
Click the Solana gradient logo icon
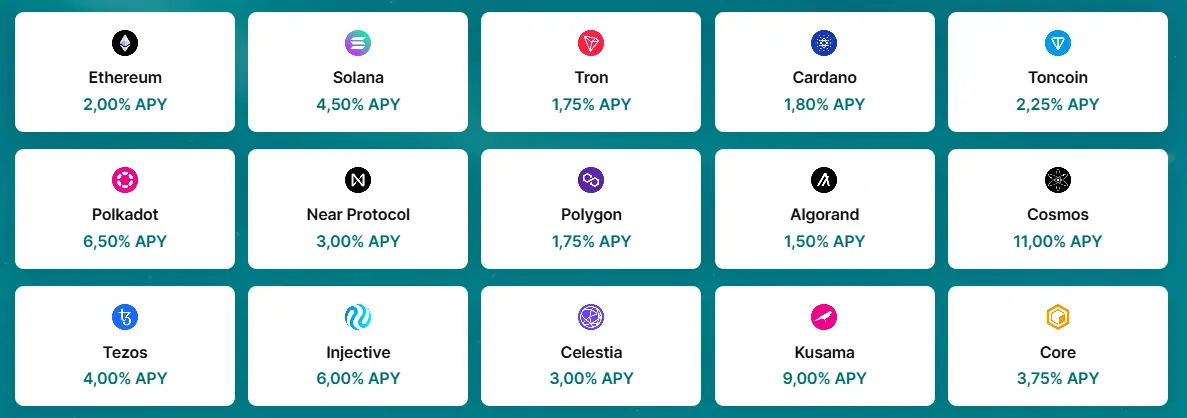pyautogui.click(x=358, y=43)
